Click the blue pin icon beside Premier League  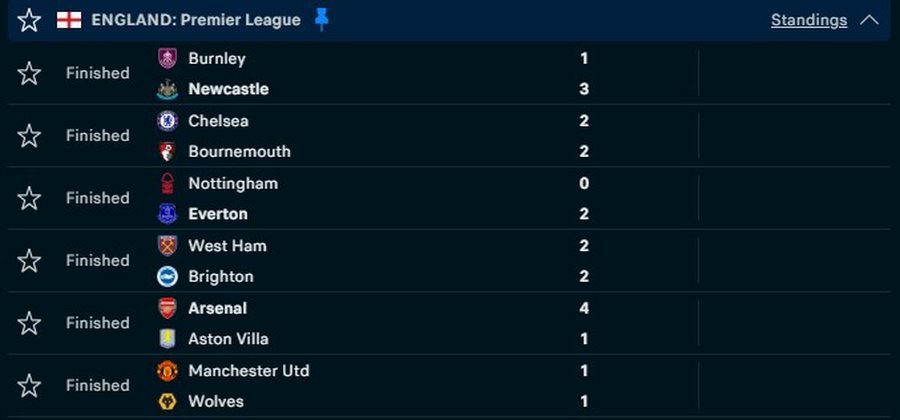click(321, 20)
